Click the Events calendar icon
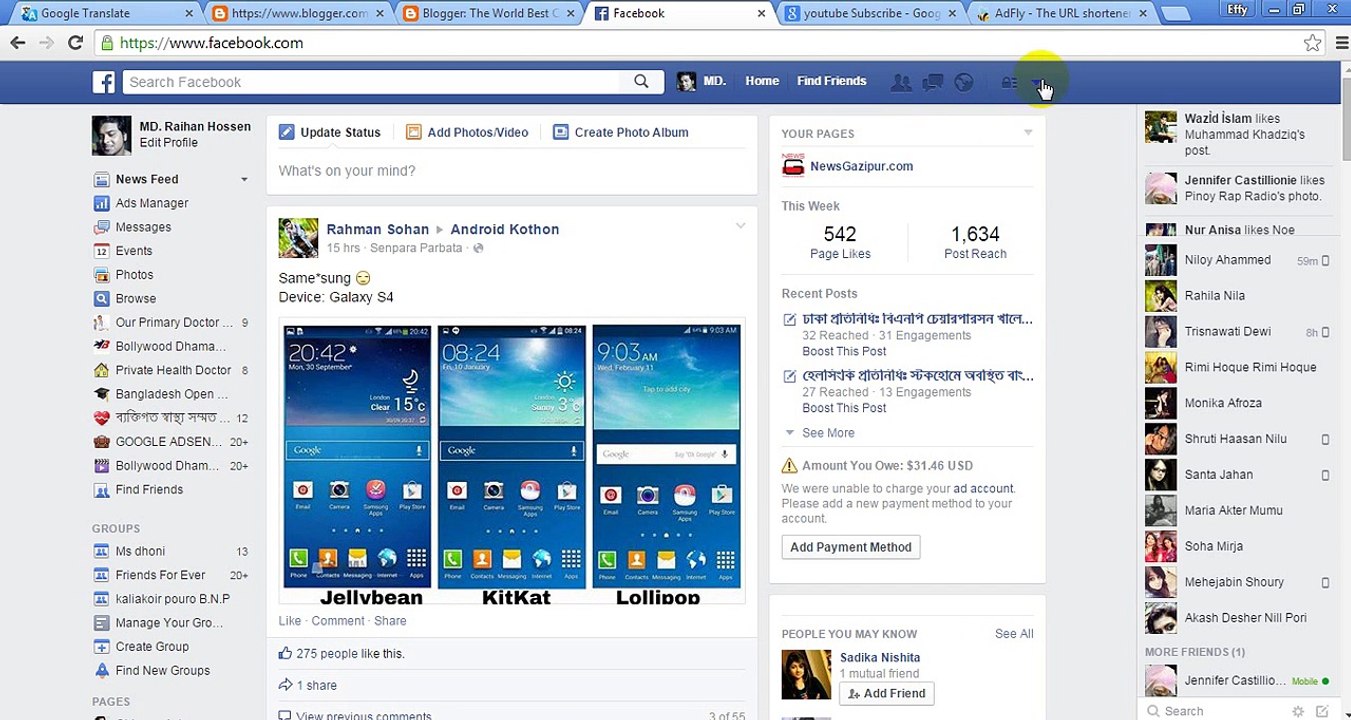The height and width of the screenshot is (720, 1351). [x=101, y=251]
